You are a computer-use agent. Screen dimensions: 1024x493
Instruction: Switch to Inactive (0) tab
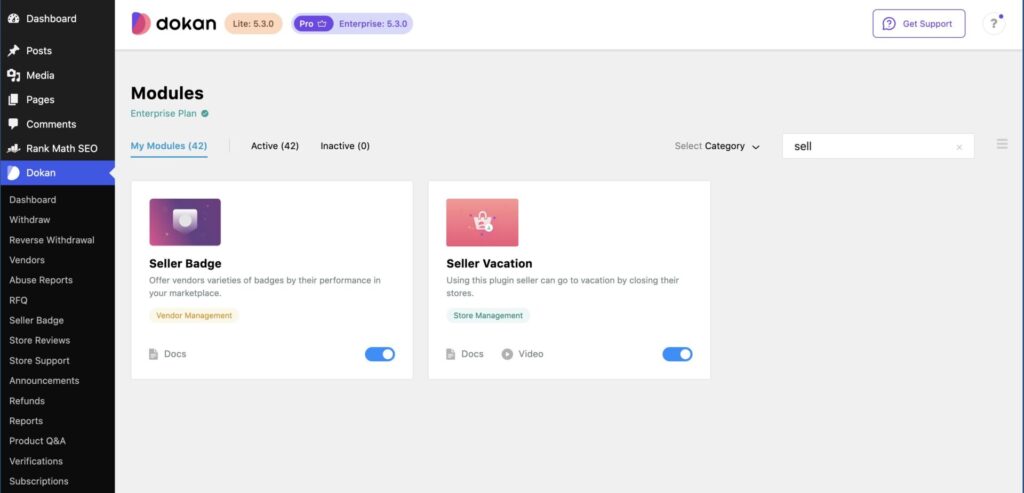[345, 146]
